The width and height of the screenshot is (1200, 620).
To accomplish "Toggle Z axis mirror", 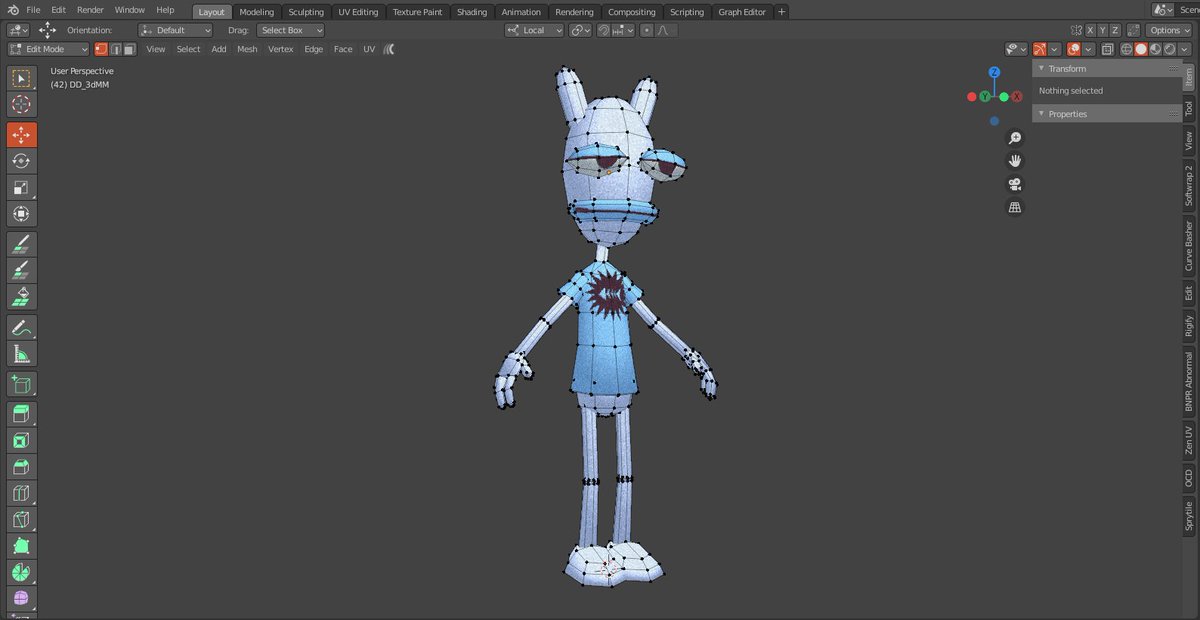I will (1116, 30).
